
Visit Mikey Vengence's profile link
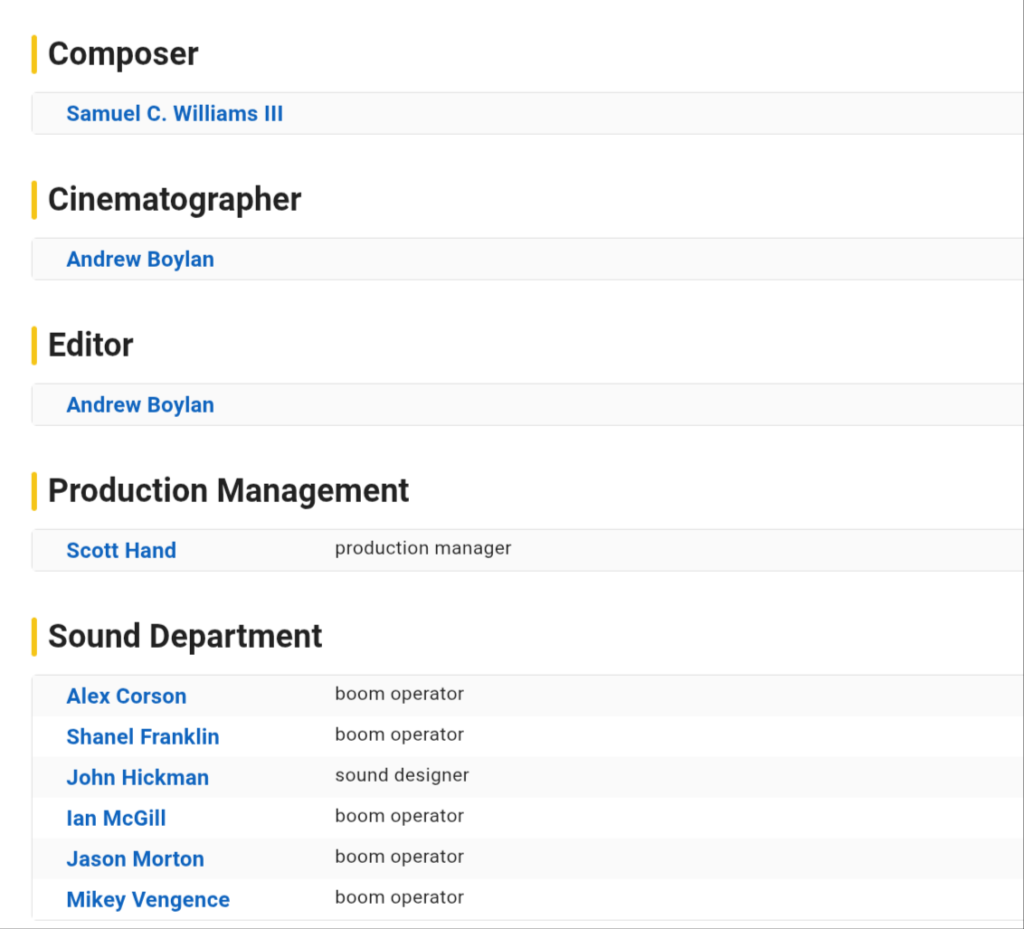coord(148,900)
